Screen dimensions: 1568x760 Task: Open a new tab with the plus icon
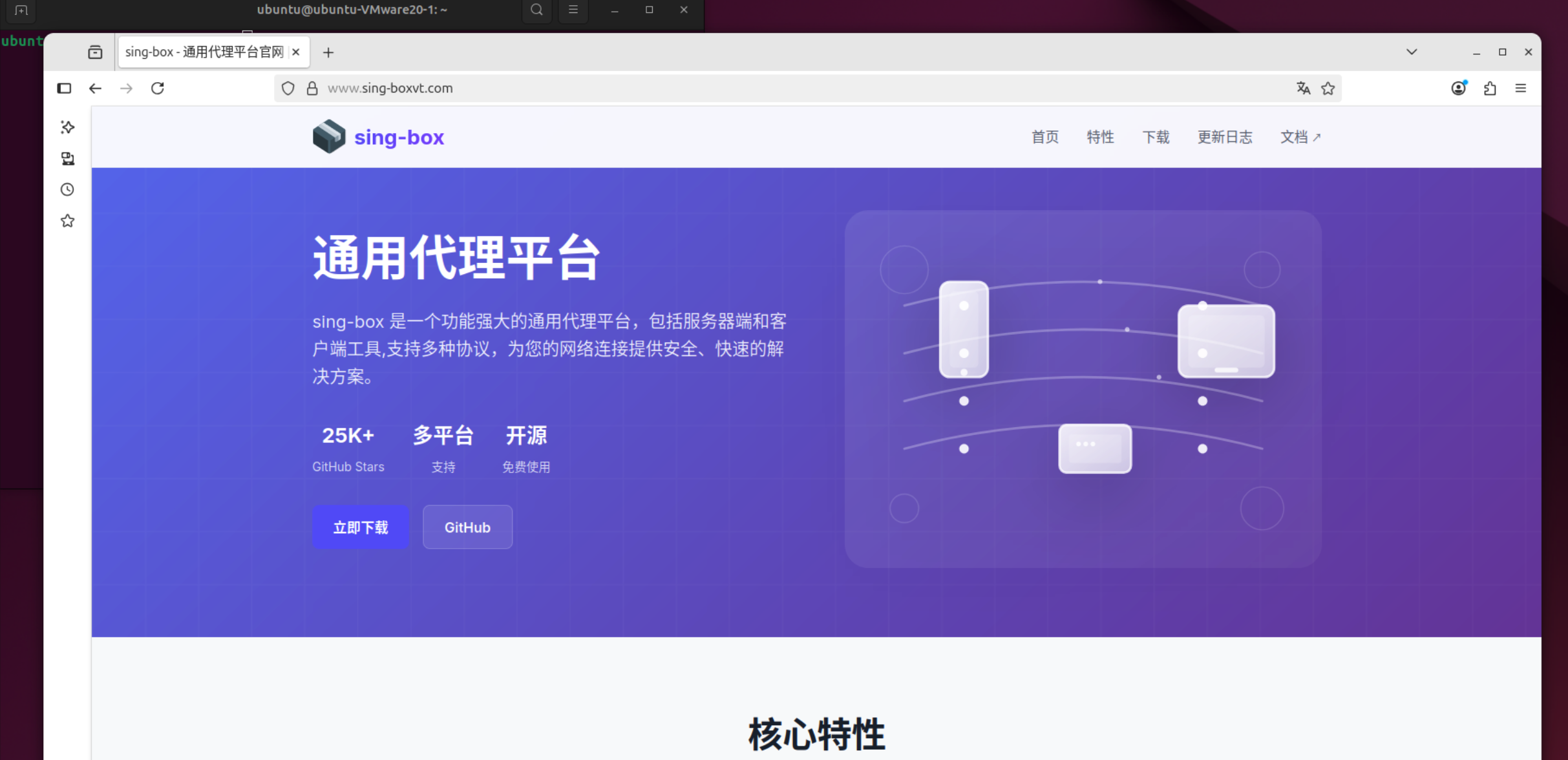(328, 52)
